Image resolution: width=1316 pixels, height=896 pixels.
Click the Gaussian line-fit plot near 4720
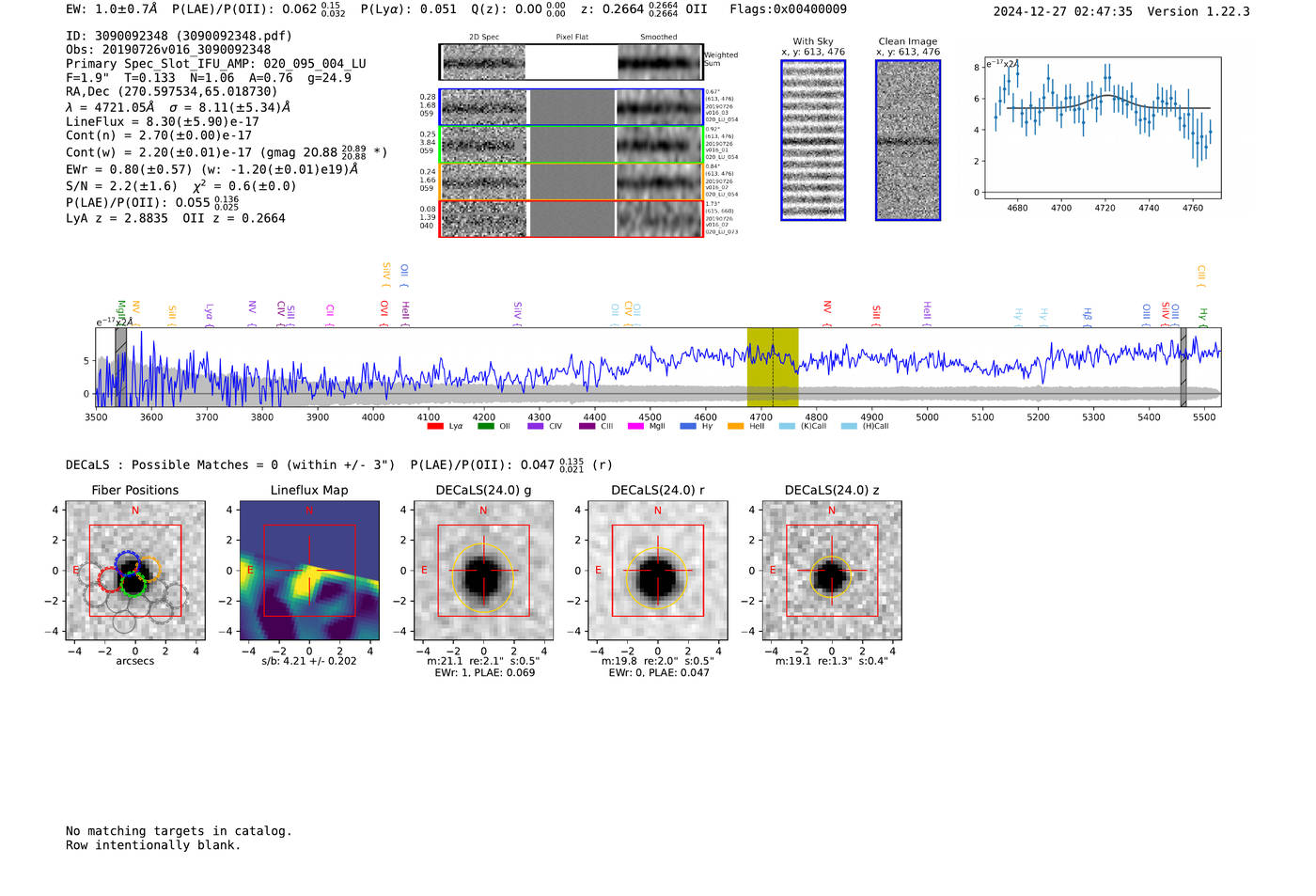pos(1102,128)
